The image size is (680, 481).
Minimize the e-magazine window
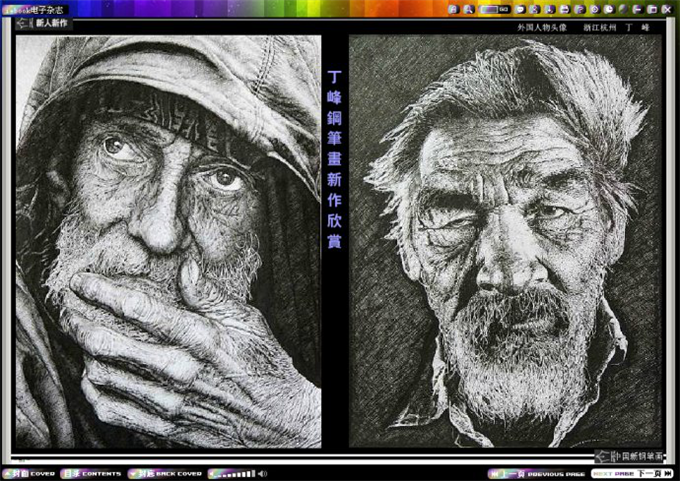click(x=638, y=9)
